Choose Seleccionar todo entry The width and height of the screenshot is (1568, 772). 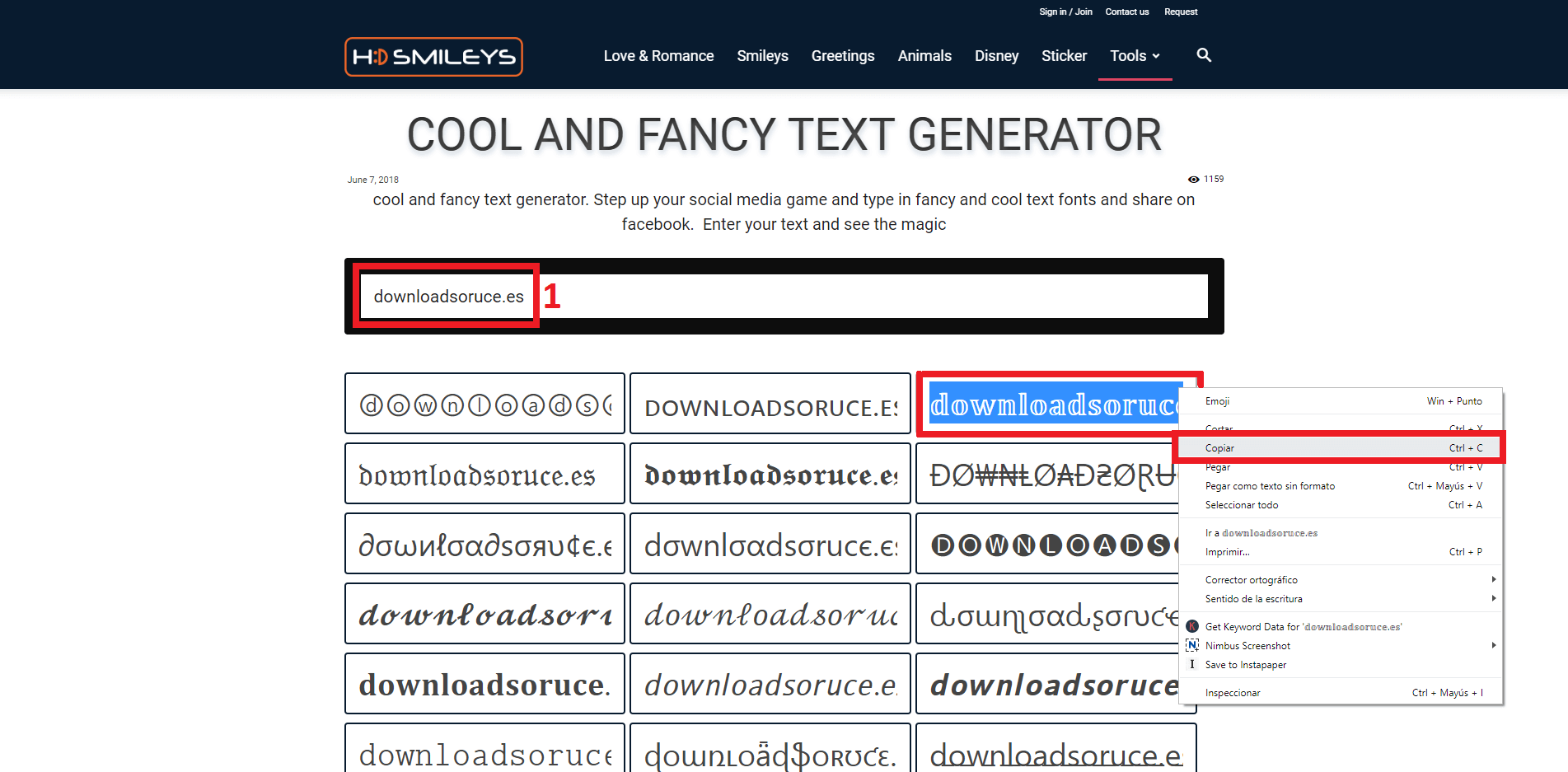(x=1341, y=505)
